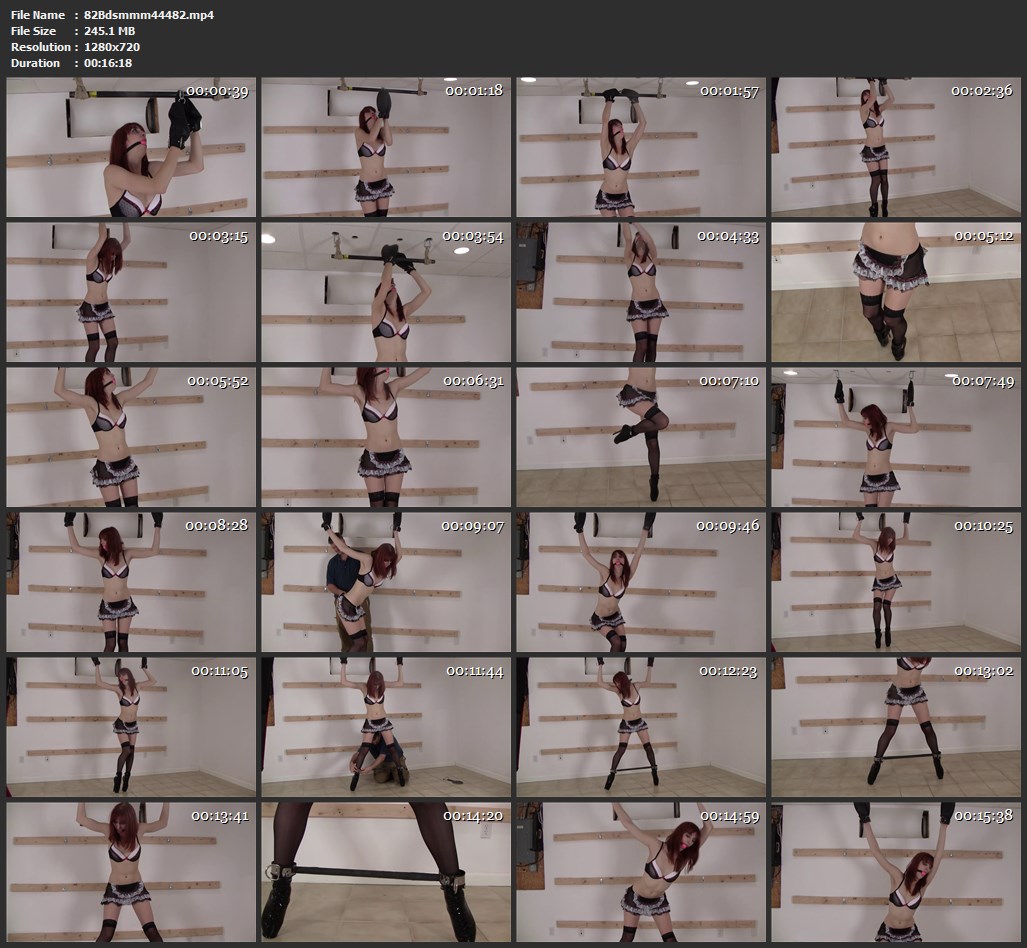Open the frame at 00:01:57
This screenshot has height=948, width=1027.
coord(641,147)
